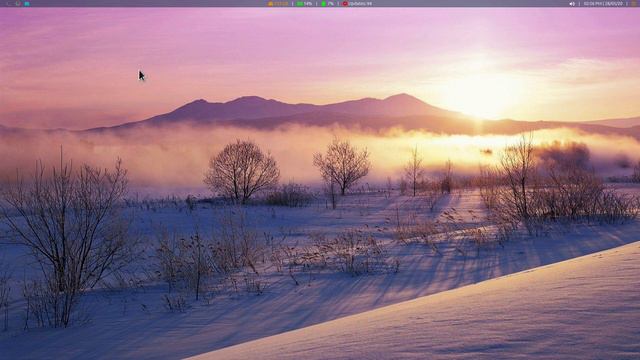The image size is (640, 360).
Task: Click the green CPU percentage indicator
Action: [x=327, y=4]
